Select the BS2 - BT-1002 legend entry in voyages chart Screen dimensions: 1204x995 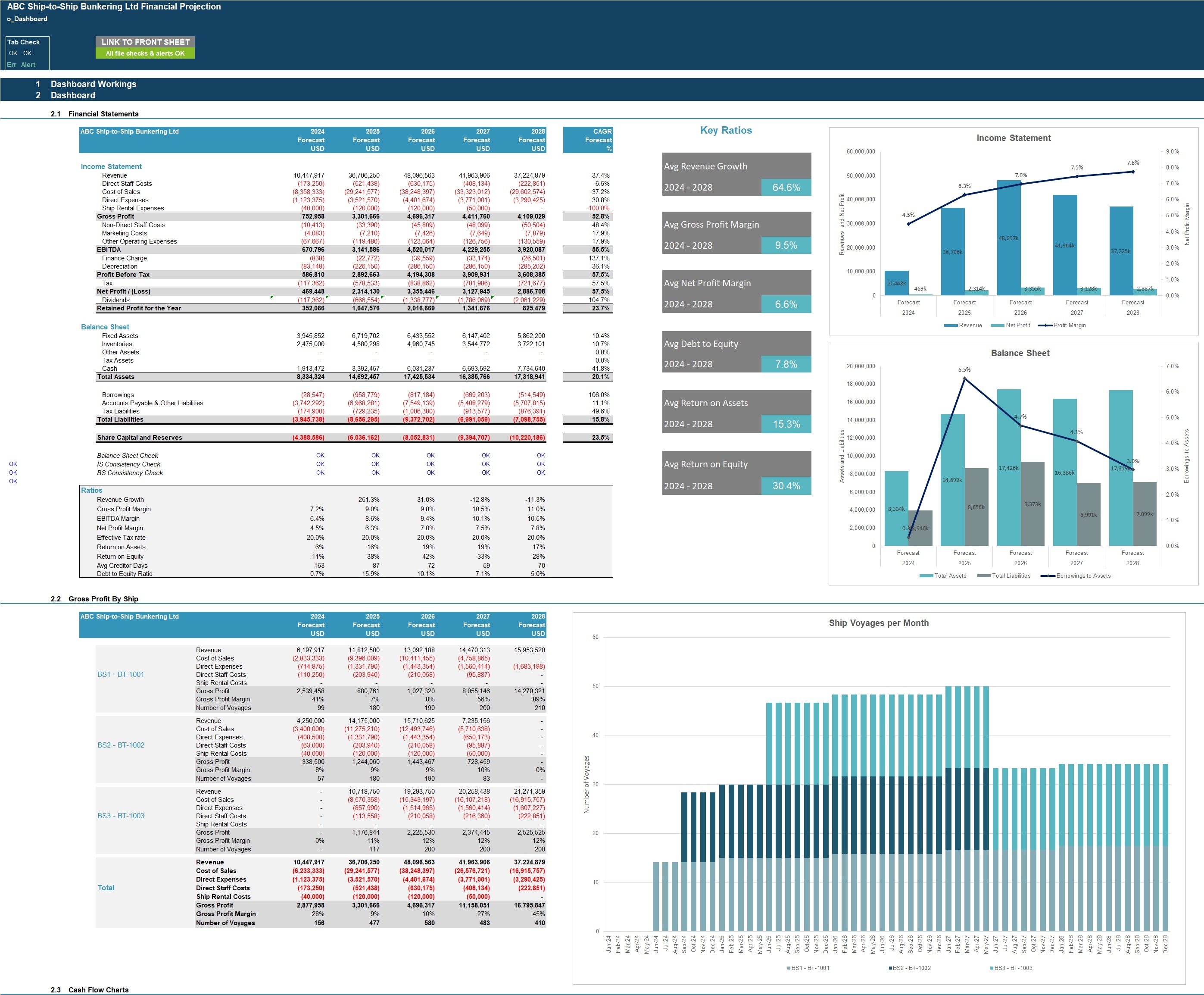[x=910, y=968]
